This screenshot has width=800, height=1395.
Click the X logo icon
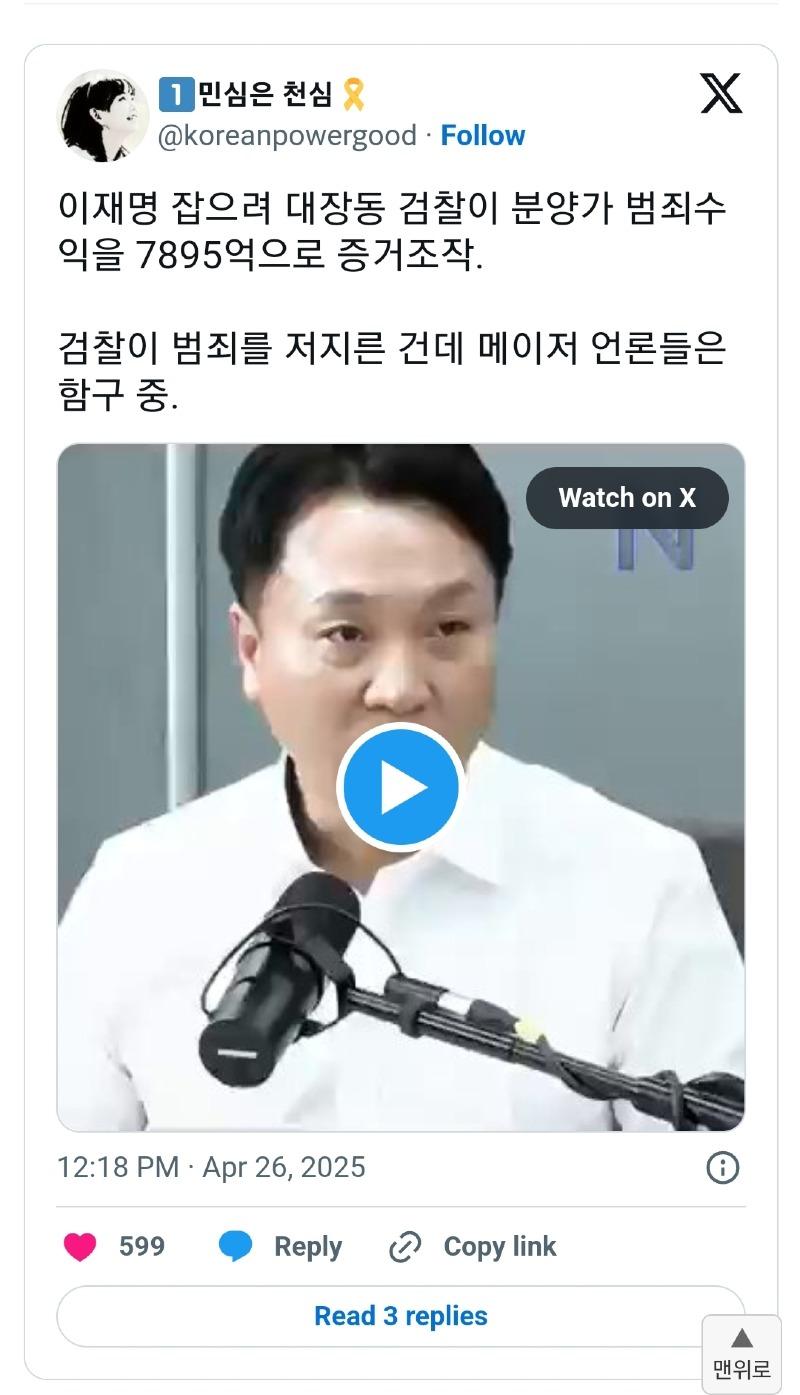(x=721, y=94)
